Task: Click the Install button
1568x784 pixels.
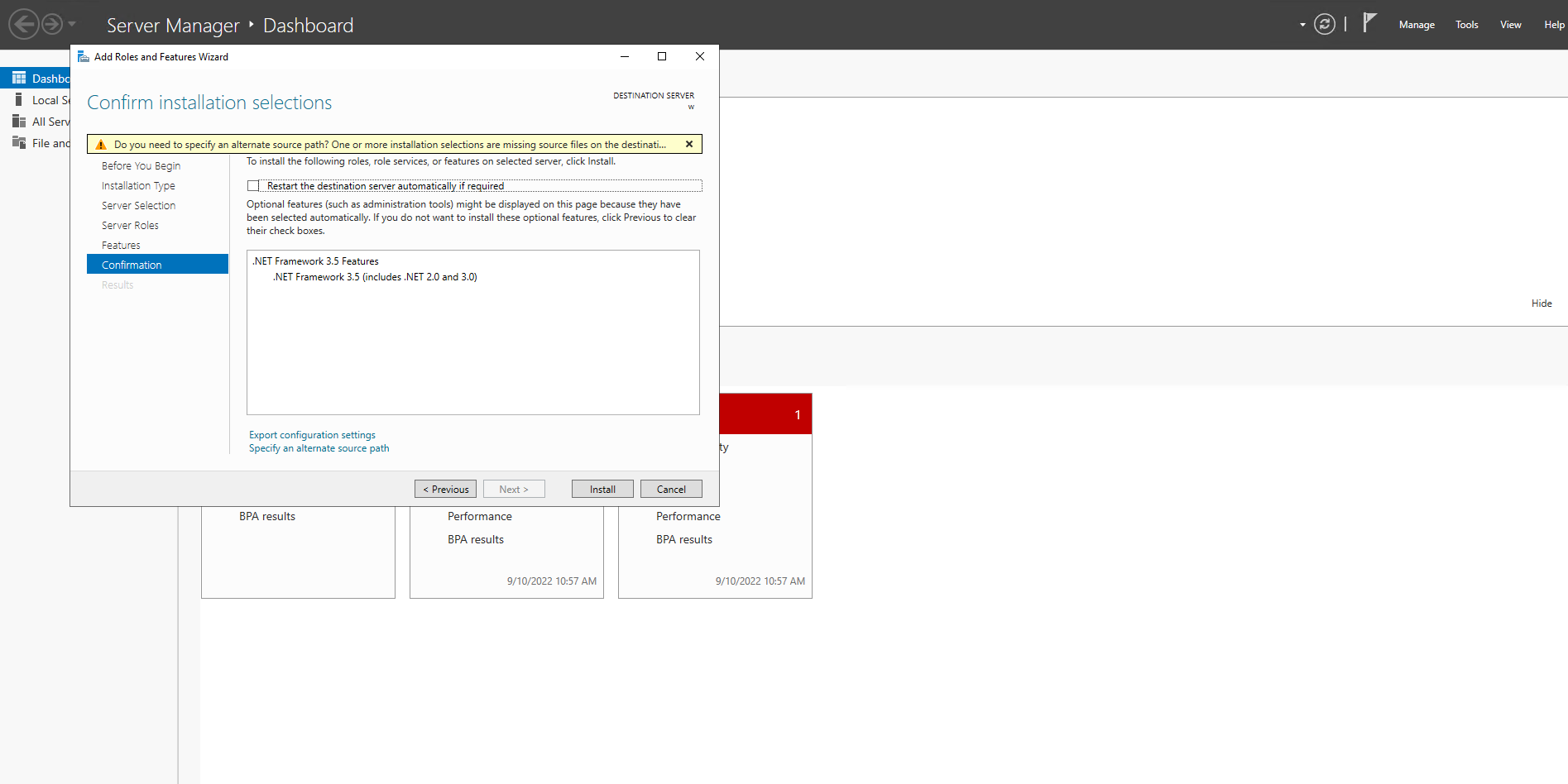Action: [x=602, y=489]
